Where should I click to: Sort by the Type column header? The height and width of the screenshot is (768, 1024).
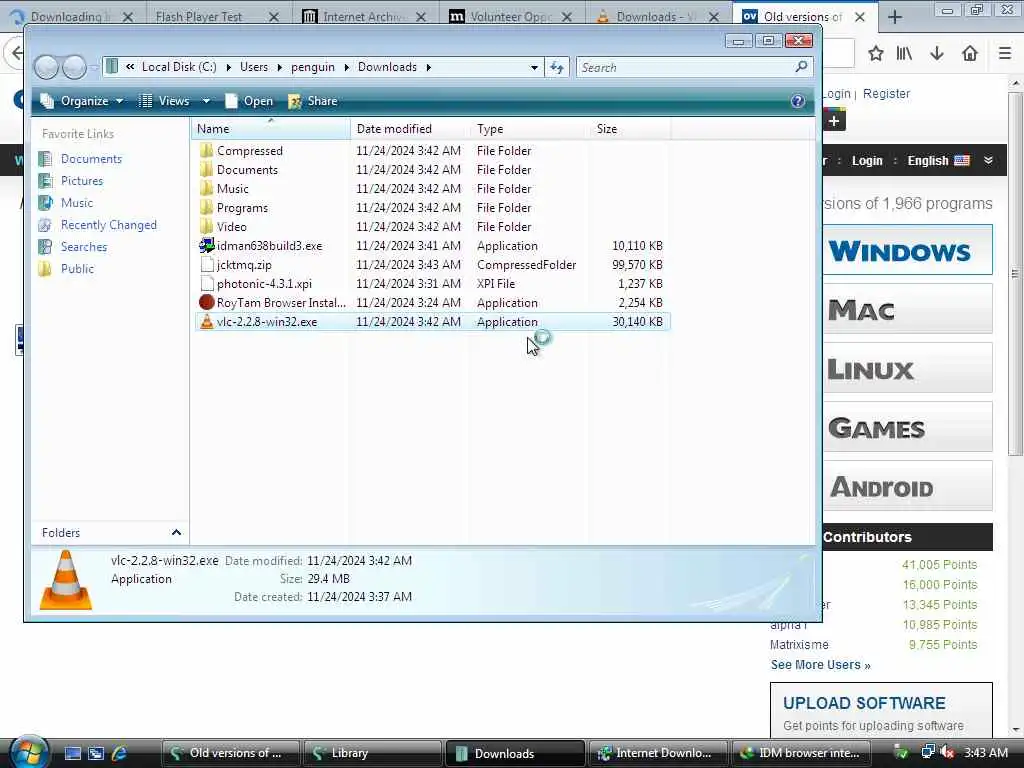point(530,129)
